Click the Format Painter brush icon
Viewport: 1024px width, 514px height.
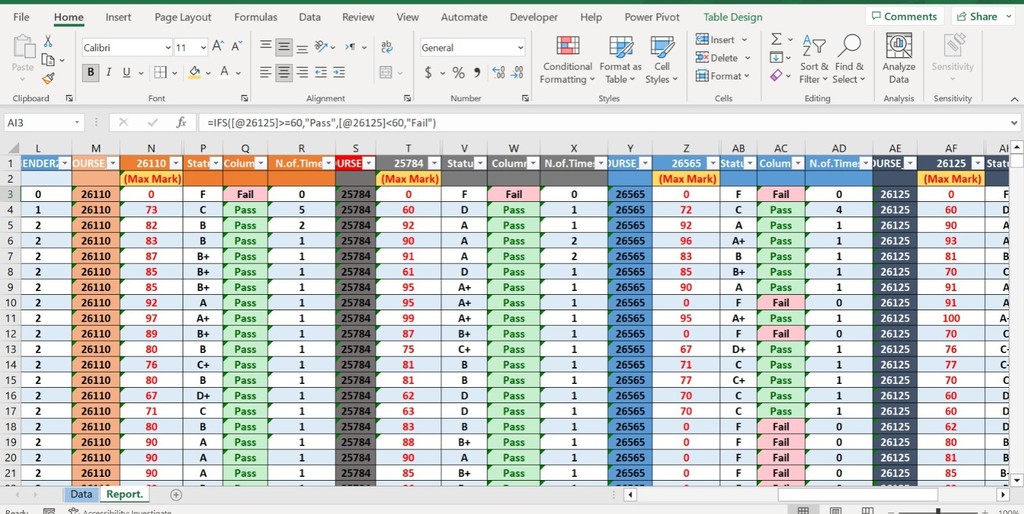48,79
